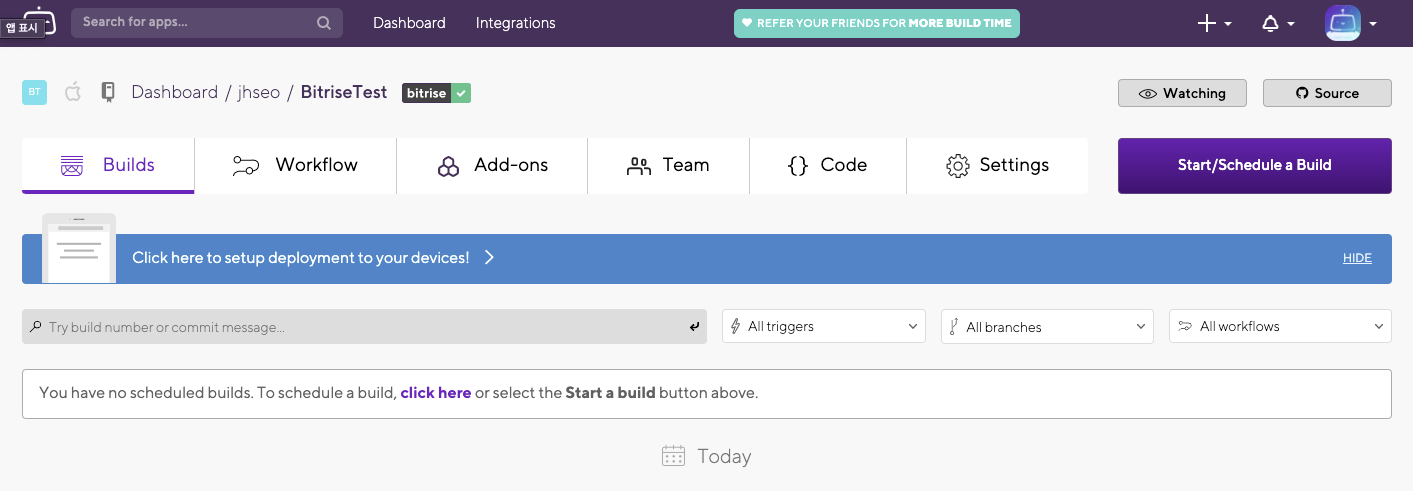Click the device icon beside the breadcrumb

tap(108, 92)
